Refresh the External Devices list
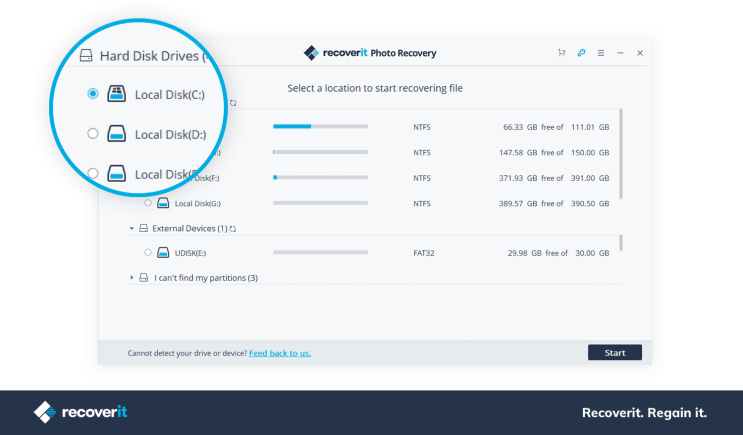Screen dimensions: 743x435 click(233, 229)
